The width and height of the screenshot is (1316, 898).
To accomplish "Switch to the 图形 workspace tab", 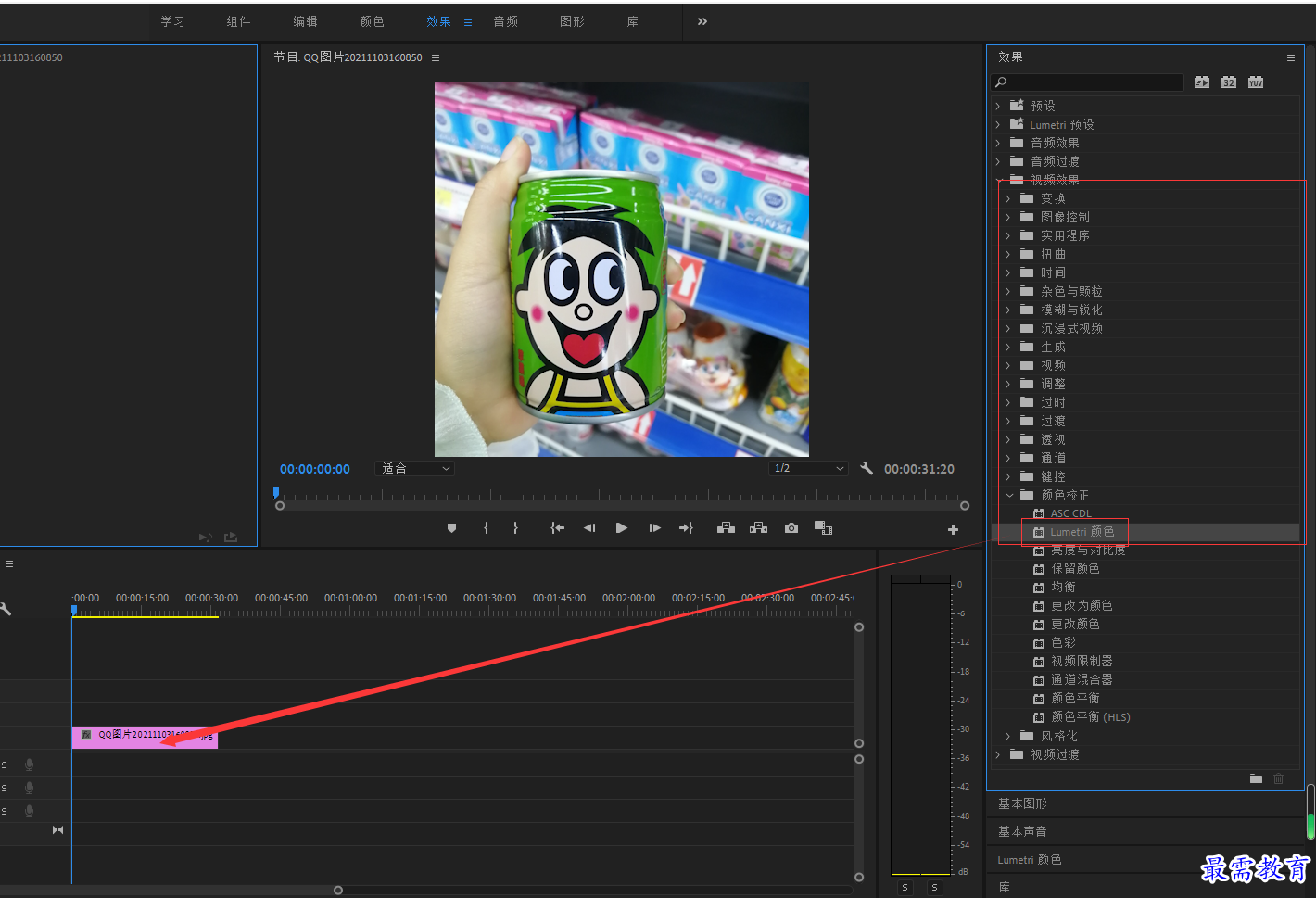I will click(573, 21).
